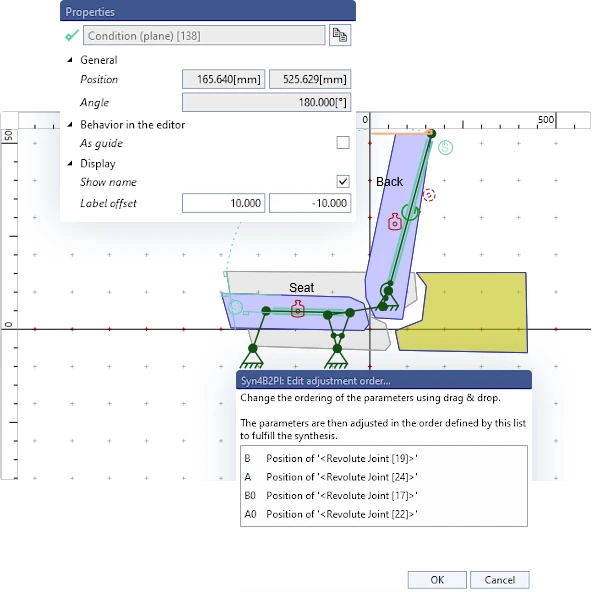Viewport: 592px width, 592px height.
Task: Select row B Revolute Joint [19]
Action: pos(384,458)
